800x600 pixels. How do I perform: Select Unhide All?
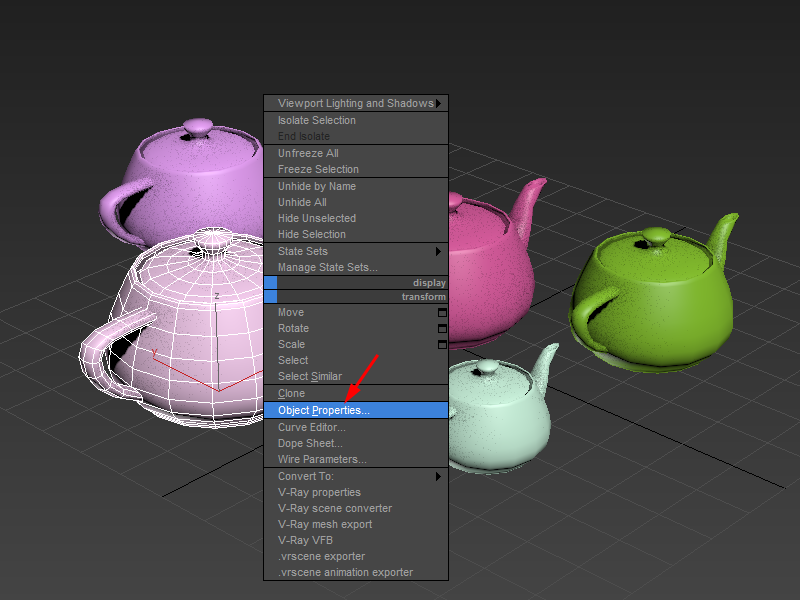tap(356, 202)
